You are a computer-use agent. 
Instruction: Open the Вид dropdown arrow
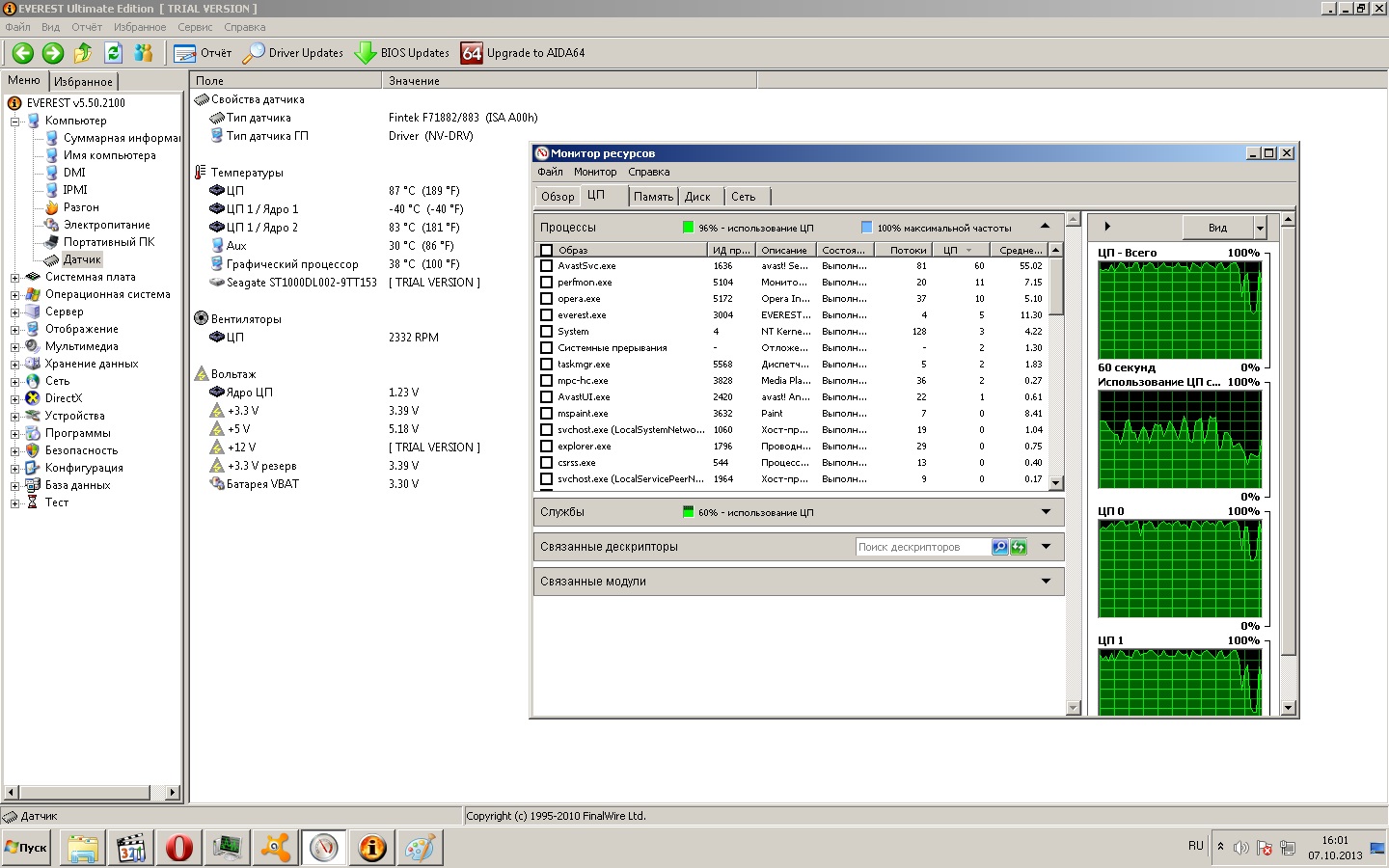tap(1260, 228)
